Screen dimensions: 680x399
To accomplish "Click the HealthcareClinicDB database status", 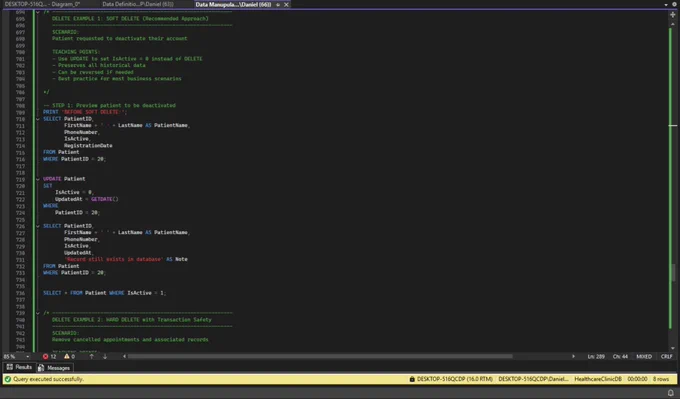I will [x=598, y=379].
